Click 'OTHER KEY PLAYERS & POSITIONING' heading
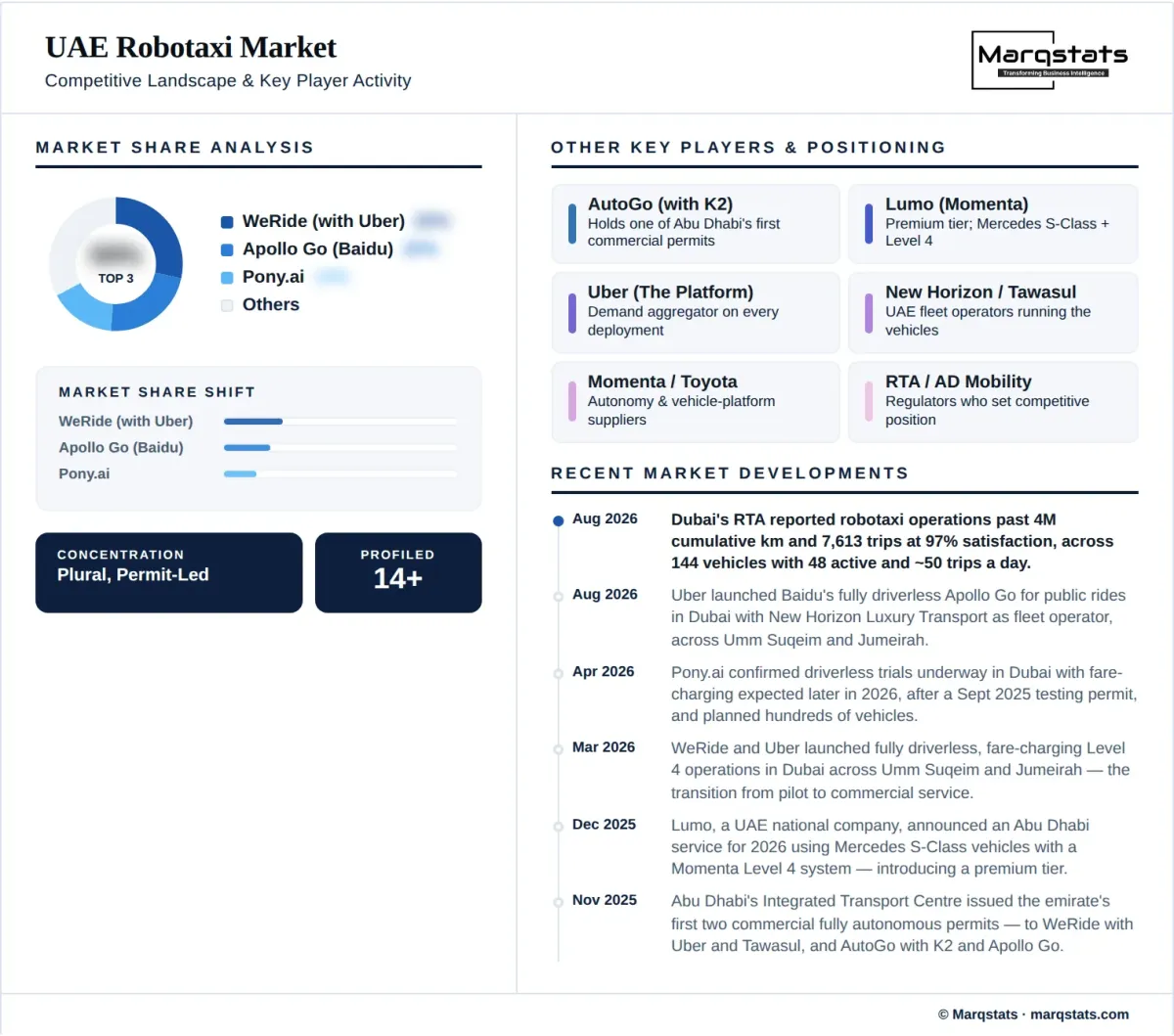1174x1036 pixels. [x=748, y=148]
